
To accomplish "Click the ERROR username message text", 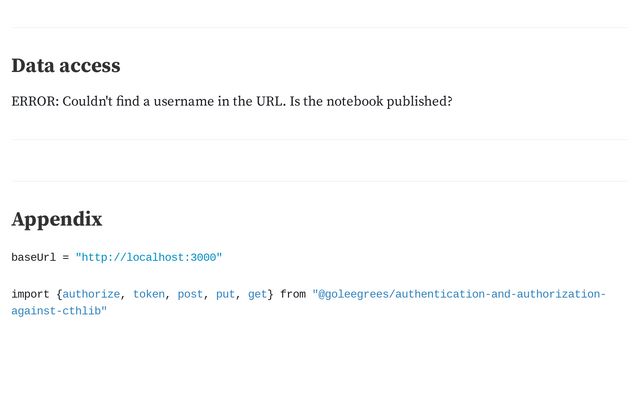I will (232, 101).
